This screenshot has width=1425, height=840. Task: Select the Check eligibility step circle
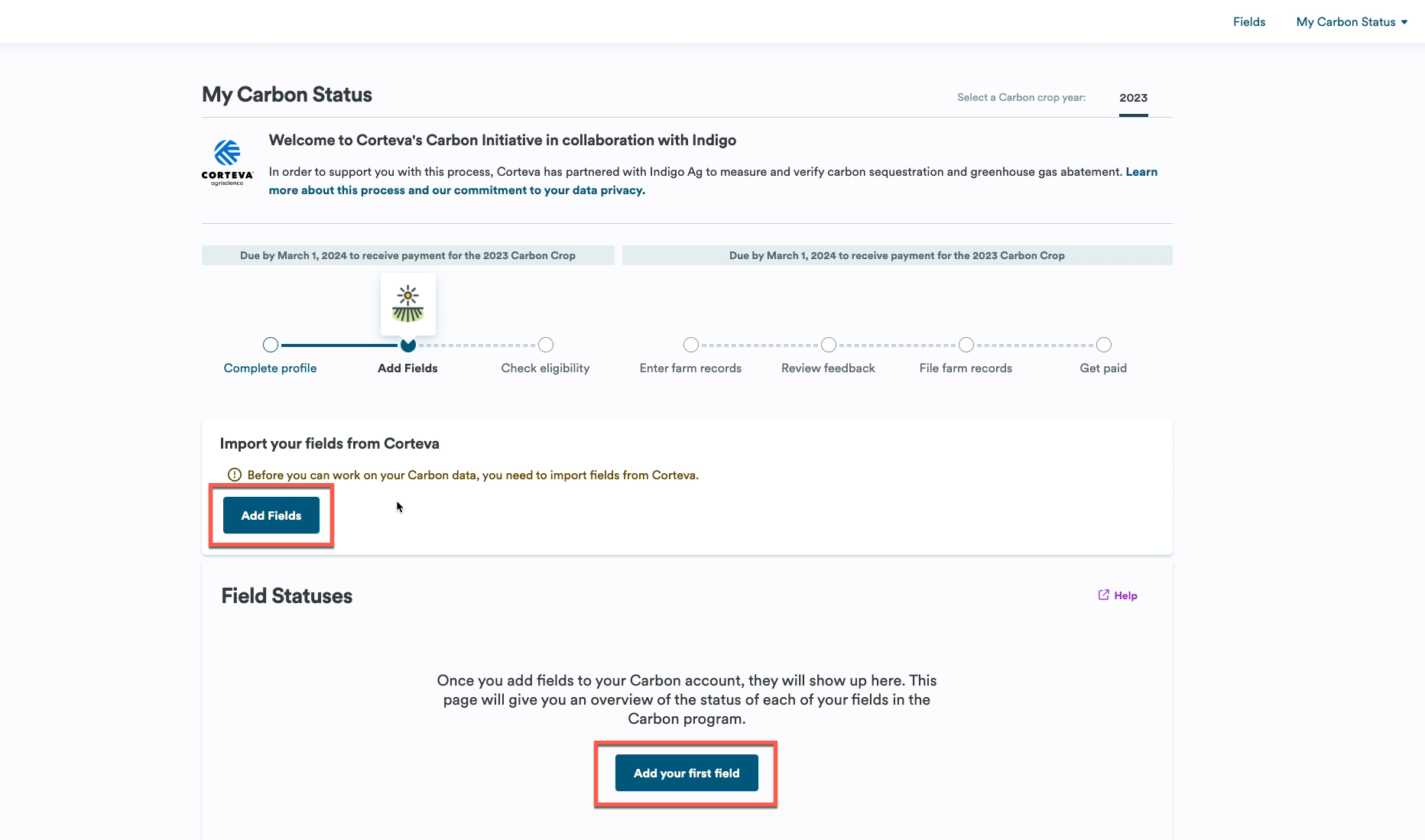pyautogui.click(x=545, y=345)
